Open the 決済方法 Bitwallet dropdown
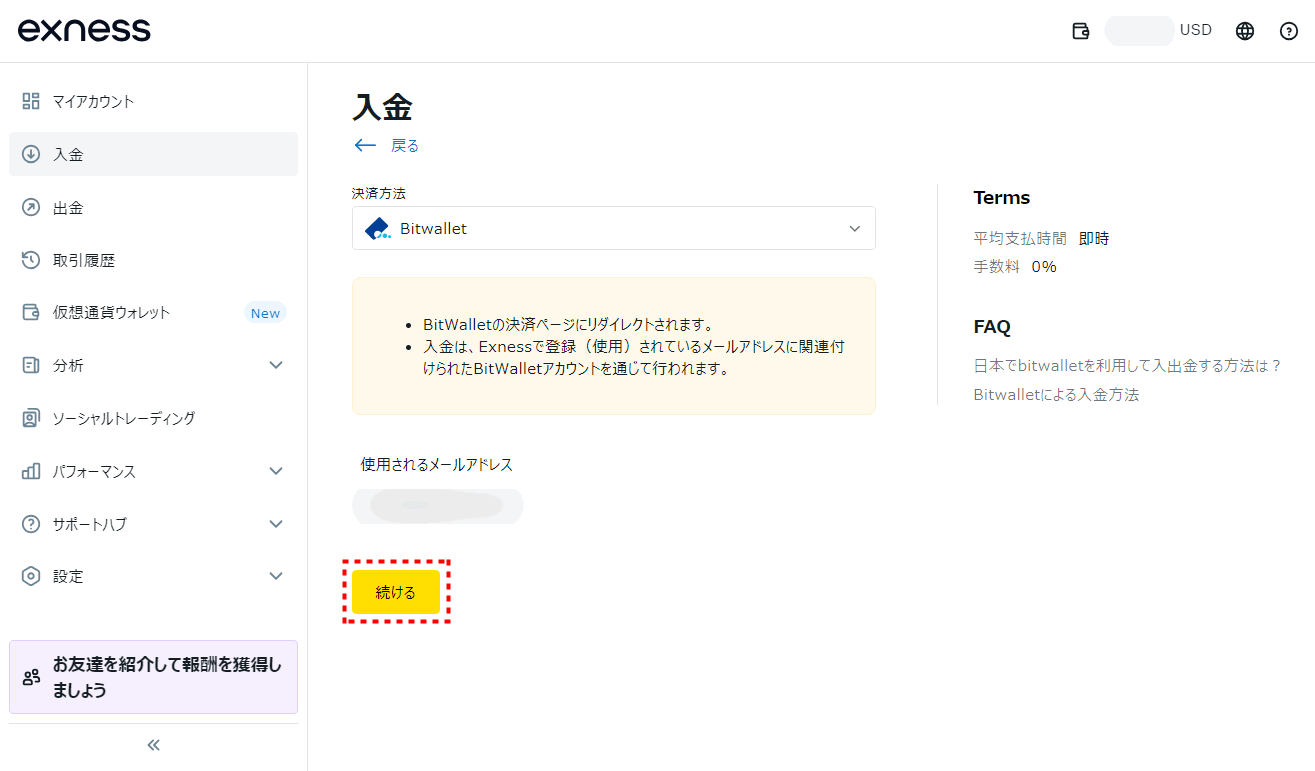Viewport: 1315px width, 771px height. point(614,228)
